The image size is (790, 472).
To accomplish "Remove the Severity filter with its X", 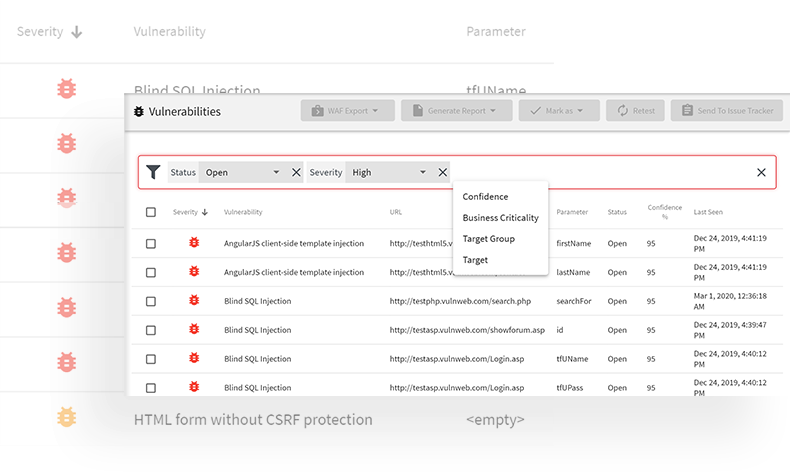I will pyautogui.click(x=443, y=172).
